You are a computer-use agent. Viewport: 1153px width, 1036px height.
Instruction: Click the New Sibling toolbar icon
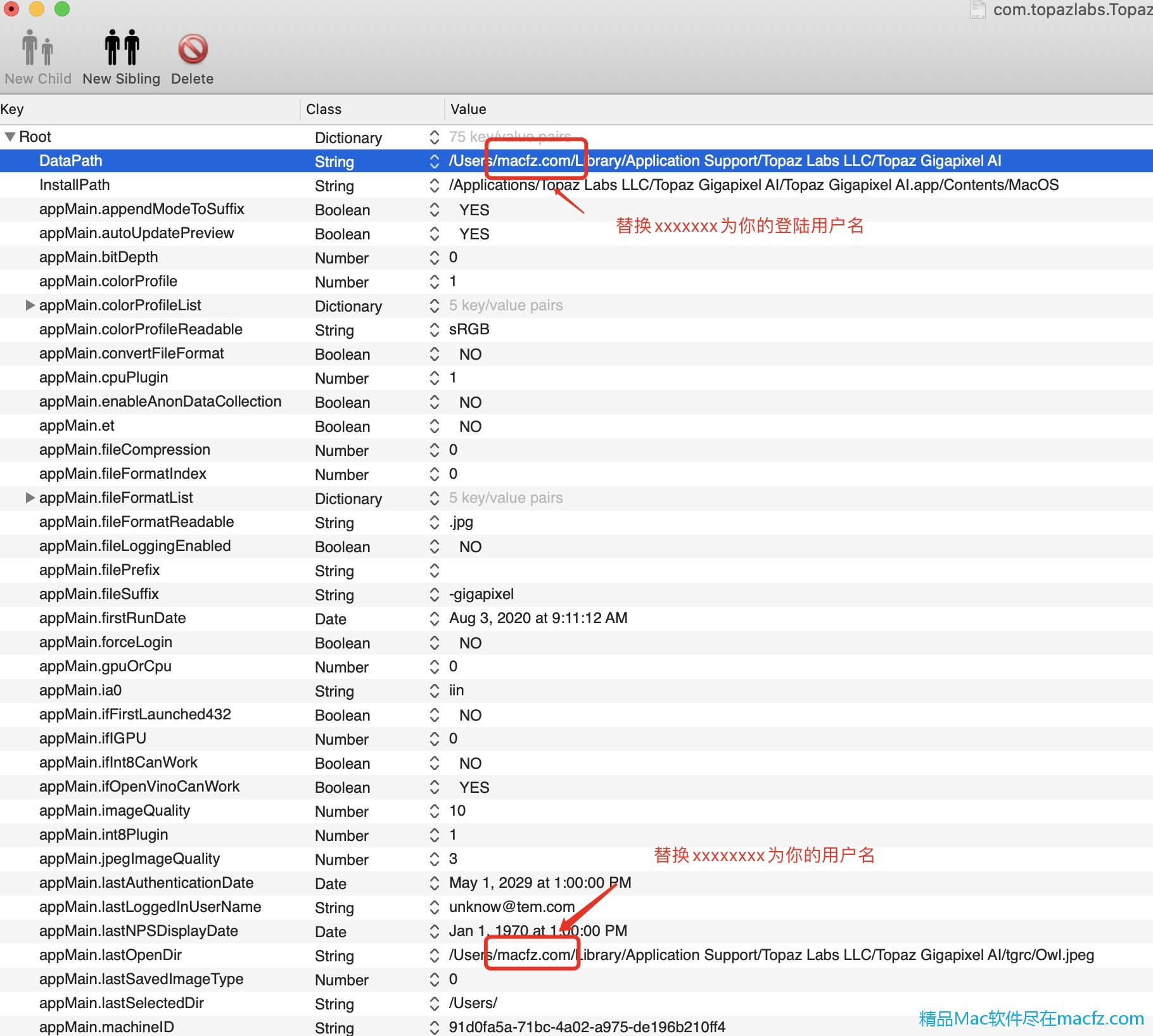(x=122, y=47)
